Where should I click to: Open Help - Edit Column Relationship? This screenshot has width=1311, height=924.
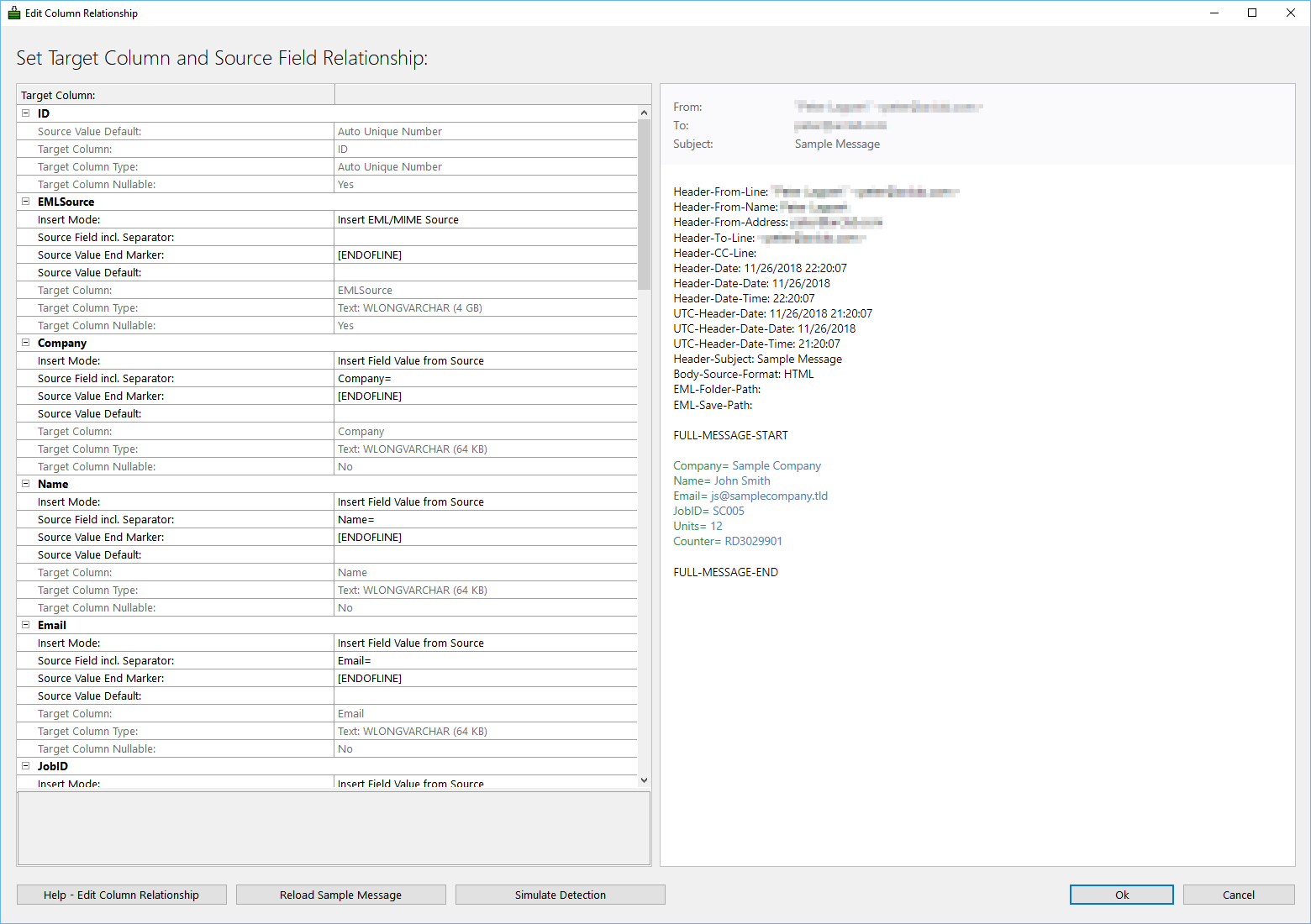(122, 895)
